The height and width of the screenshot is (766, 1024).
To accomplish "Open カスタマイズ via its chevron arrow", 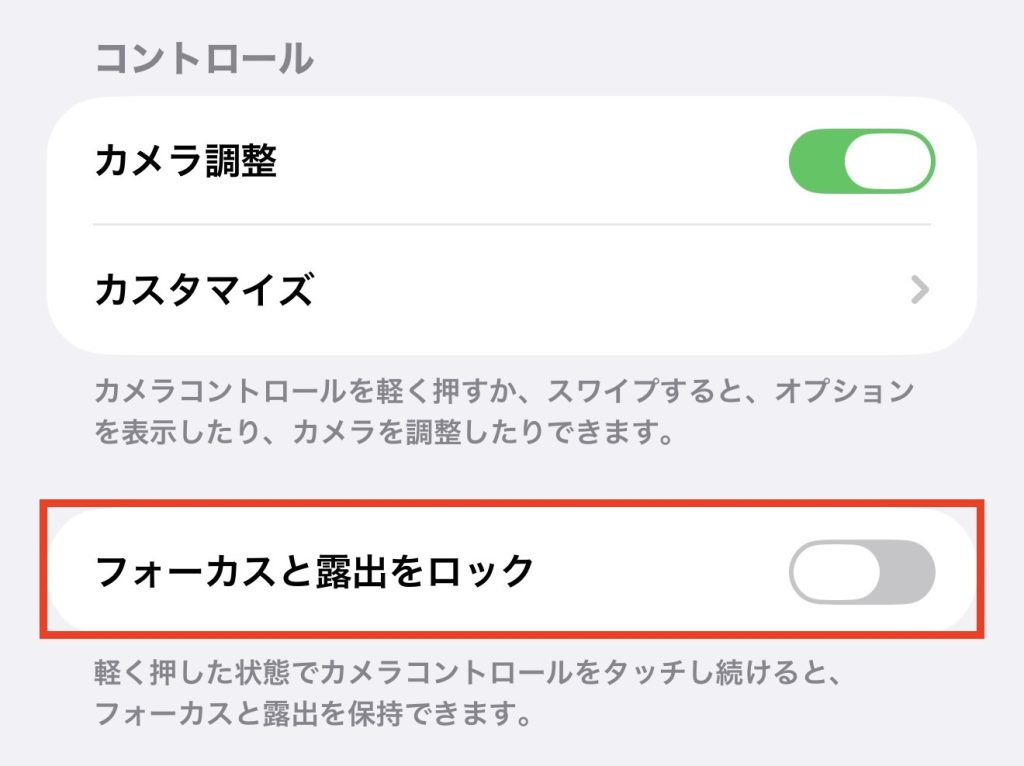I will 920,291.
